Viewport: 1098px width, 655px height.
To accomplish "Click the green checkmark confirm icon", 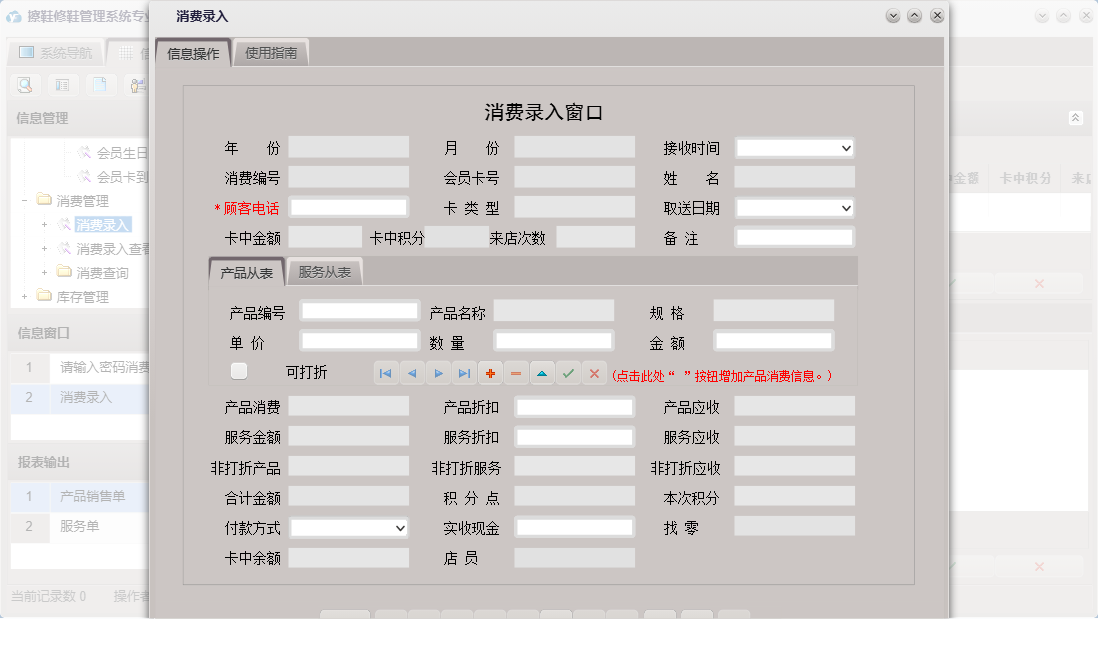I will click(x=567, y=372).
